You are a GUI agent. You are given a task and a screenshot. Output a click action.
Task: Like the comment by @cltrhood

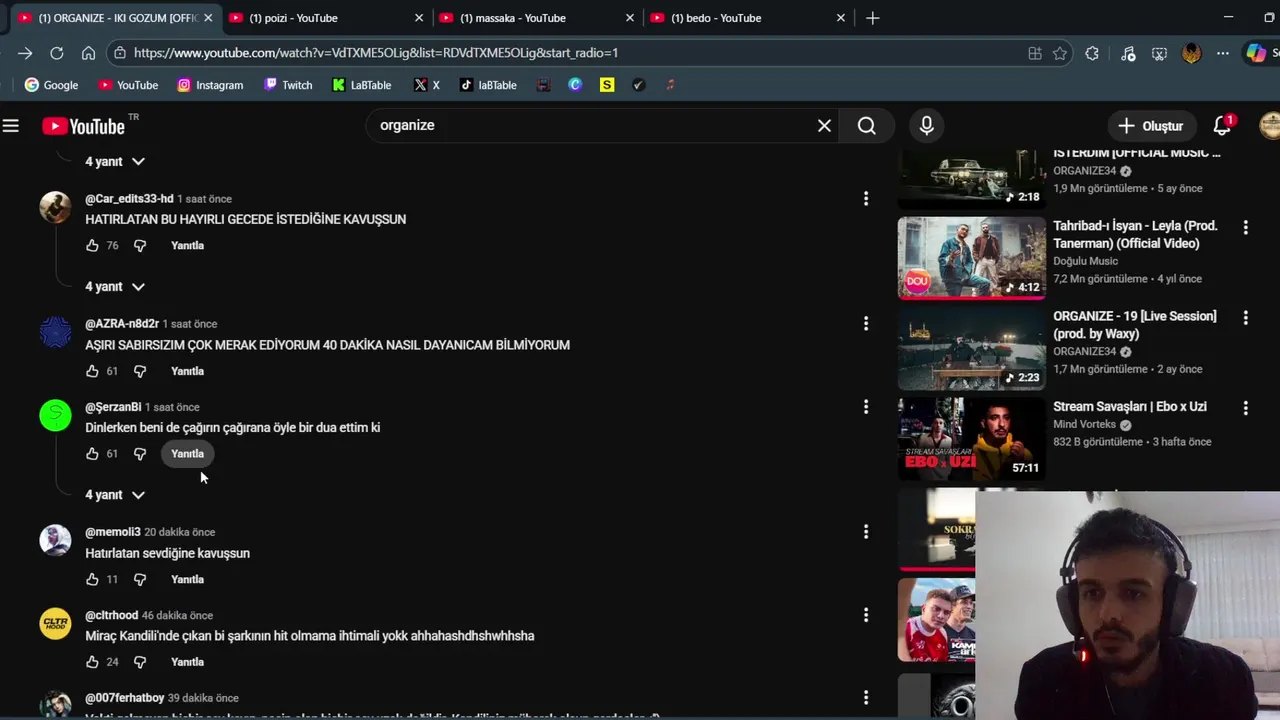point(92,662)
